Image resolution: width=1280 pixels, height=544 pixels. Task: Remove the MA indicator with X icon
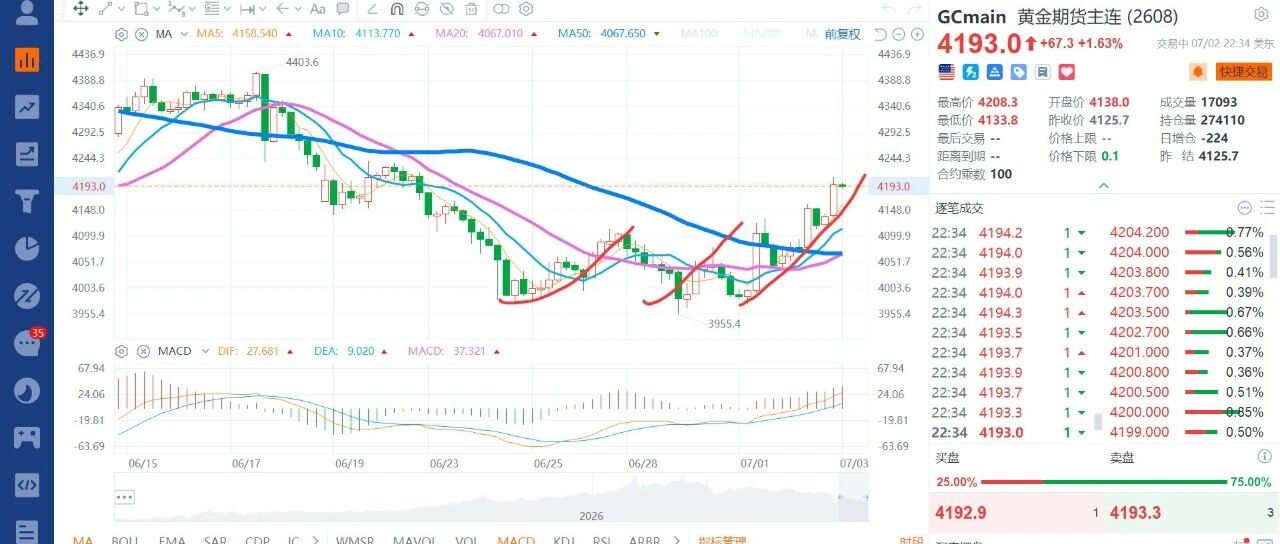click(141, 34)
